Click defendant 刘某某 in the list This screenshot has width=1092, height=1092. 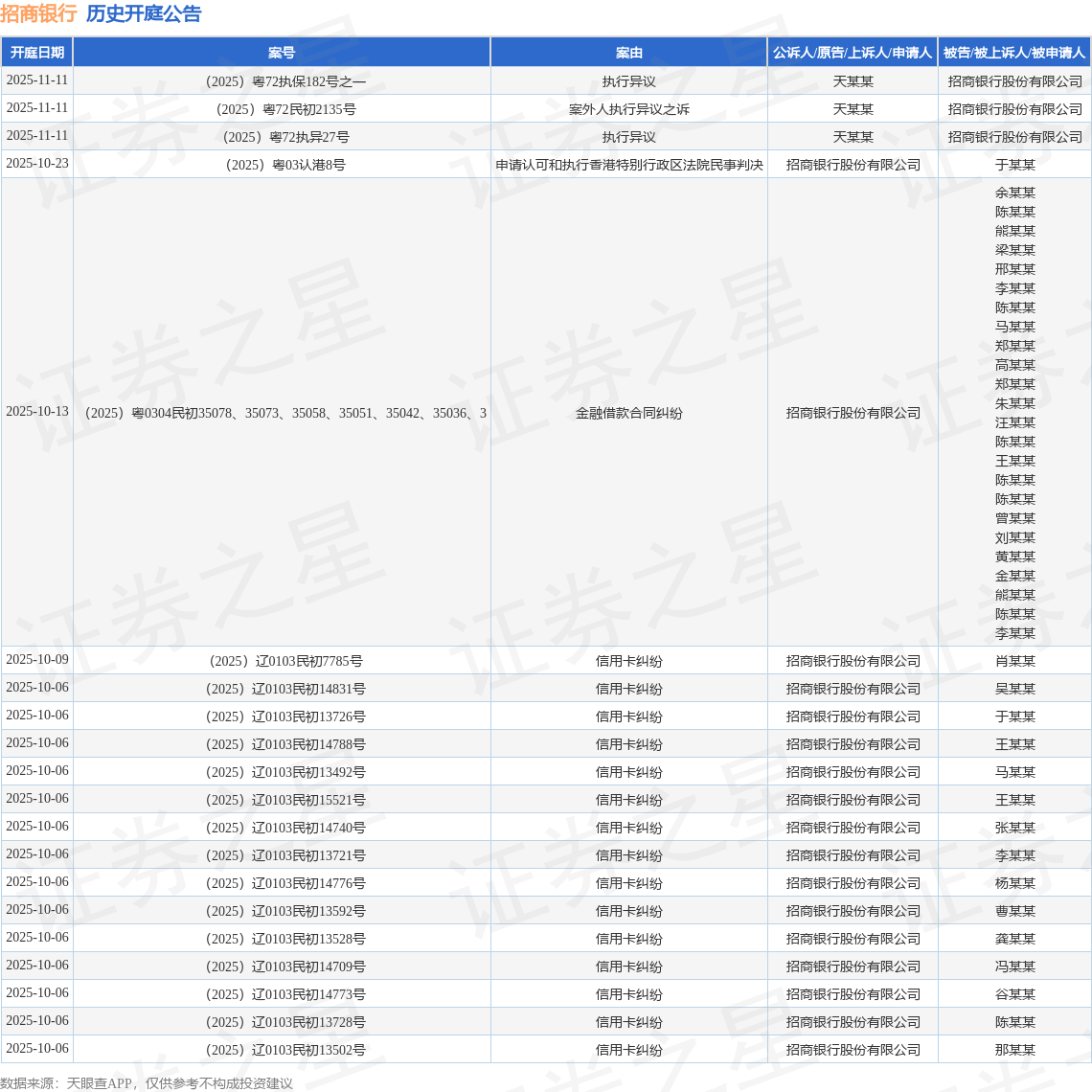point(1014,537)
